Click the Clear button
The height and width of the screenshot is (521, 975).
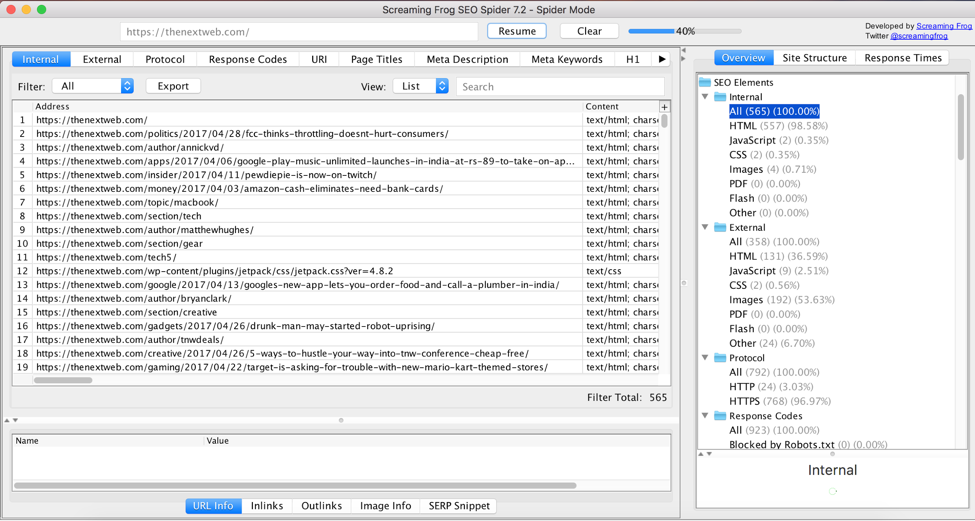click(x=589, y=31)
